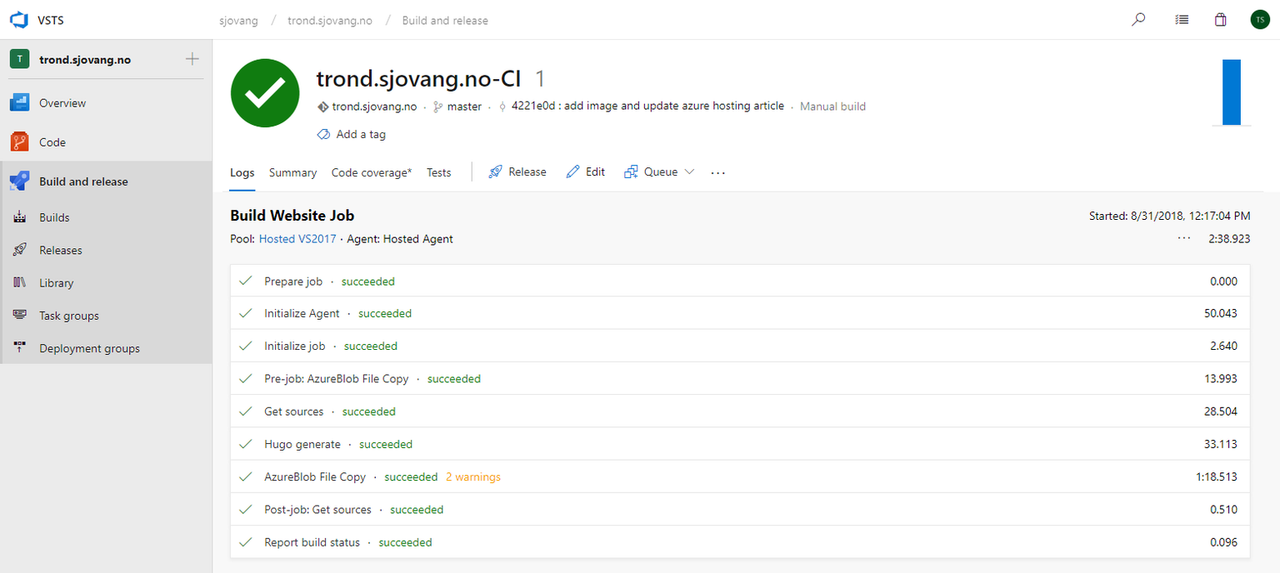The width and height of the screenshot is (1280, 573).
Task: Click the sjovang breadcrumb link
Action: 239,20
